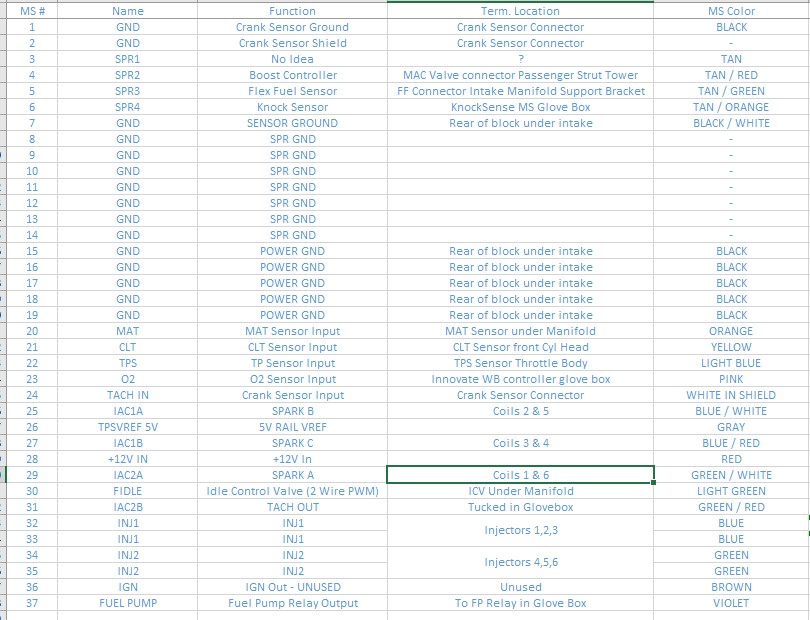
Task: Select the 'SPR2' name cell
Action: coord(128,75)
